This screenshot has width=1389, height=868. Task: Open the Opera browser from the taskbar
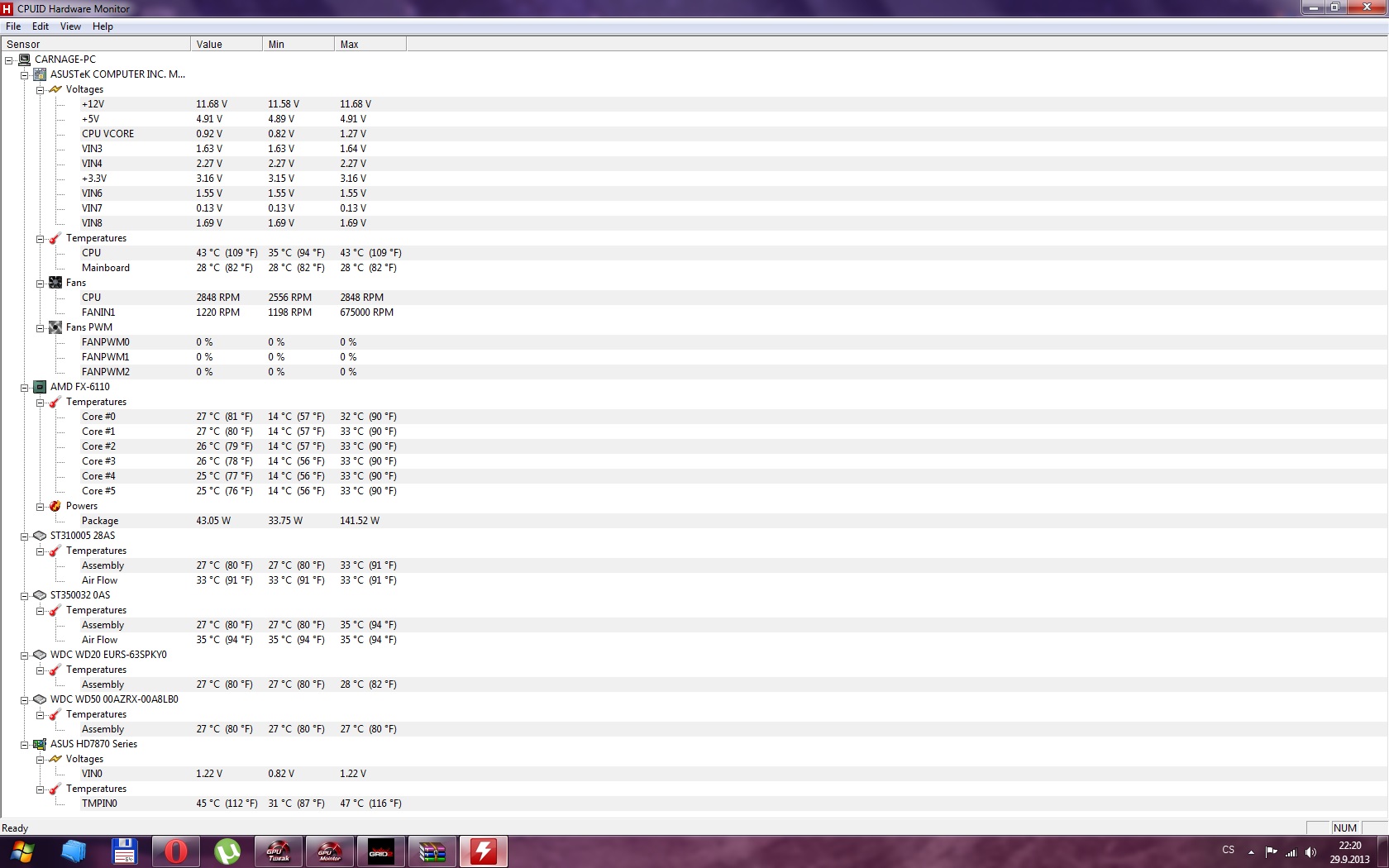tap(175, 851)
